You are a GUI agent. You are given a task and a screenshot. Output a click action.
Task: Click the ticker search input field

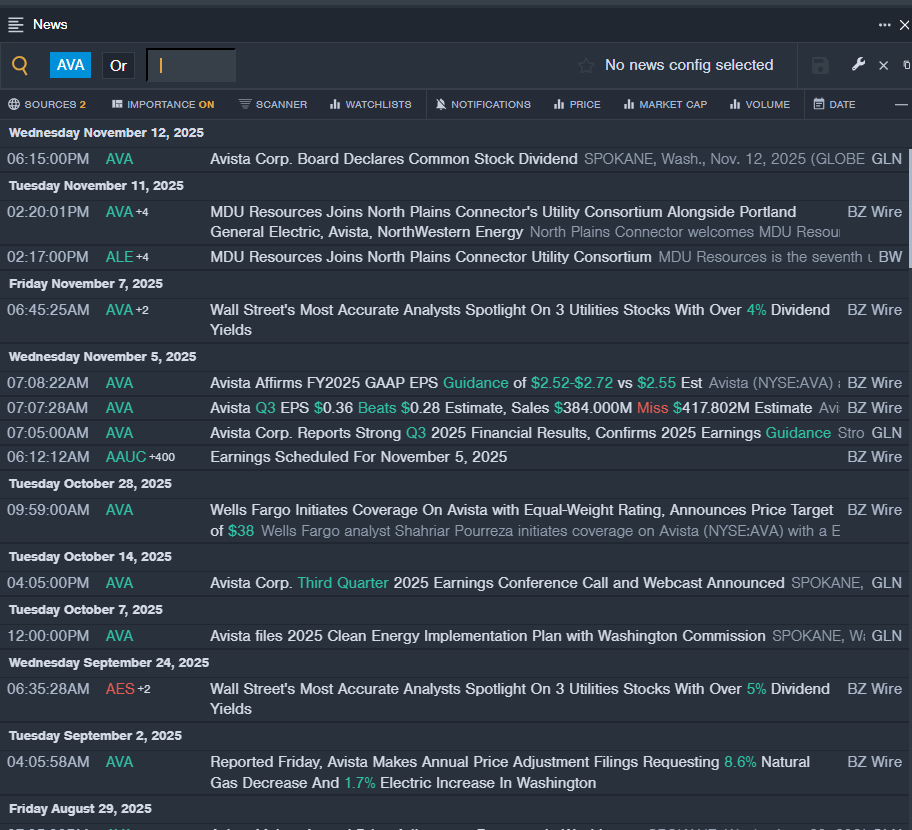click(x=191, y=66)
